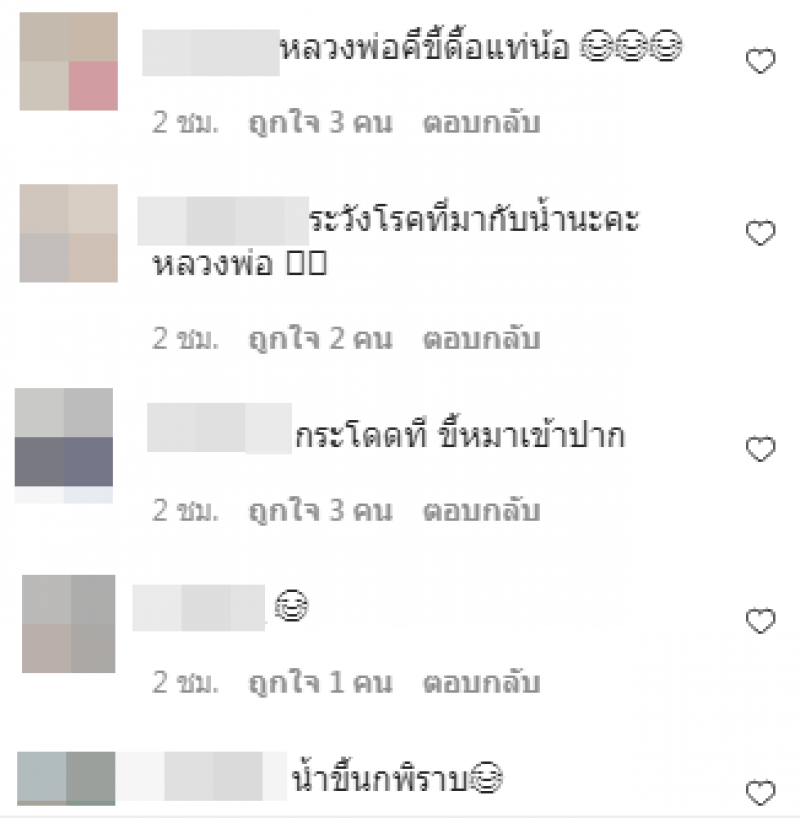Open second commenter's profile picture
Image resolution: width=800 pixels, height=818 pixels.
[x=68, y=233]
